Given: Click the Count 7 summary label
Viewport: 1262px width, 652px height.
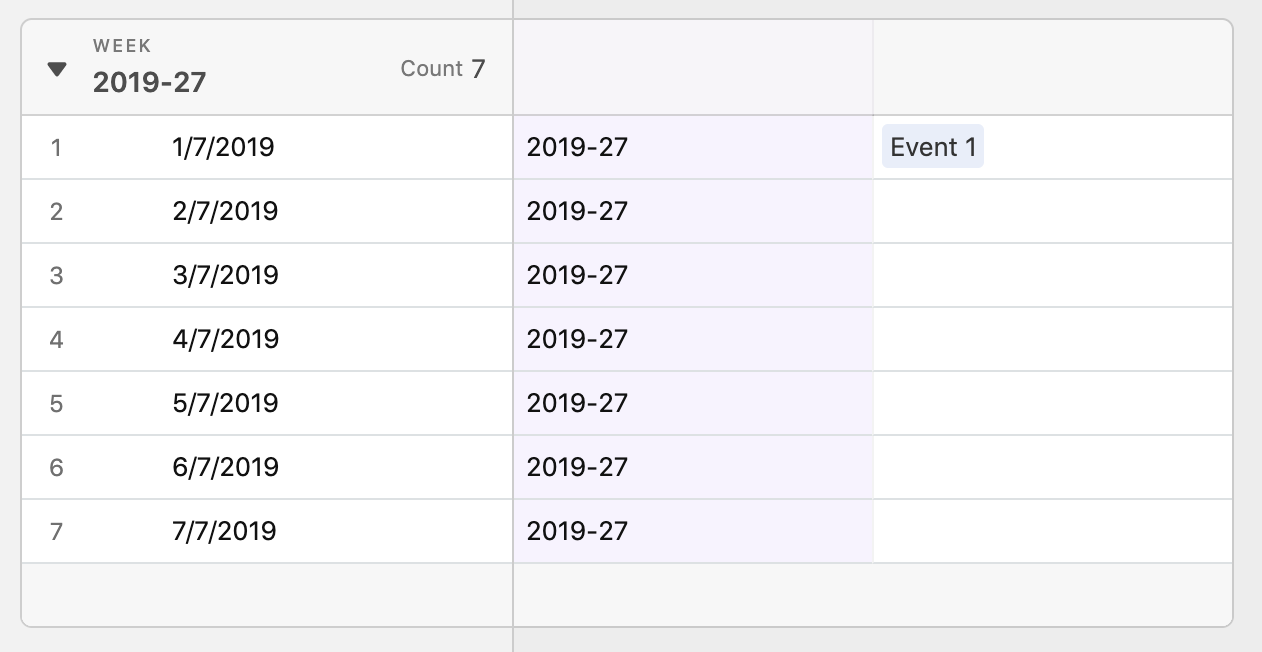Looking at the screenshot, I should [x=443, y=69].
